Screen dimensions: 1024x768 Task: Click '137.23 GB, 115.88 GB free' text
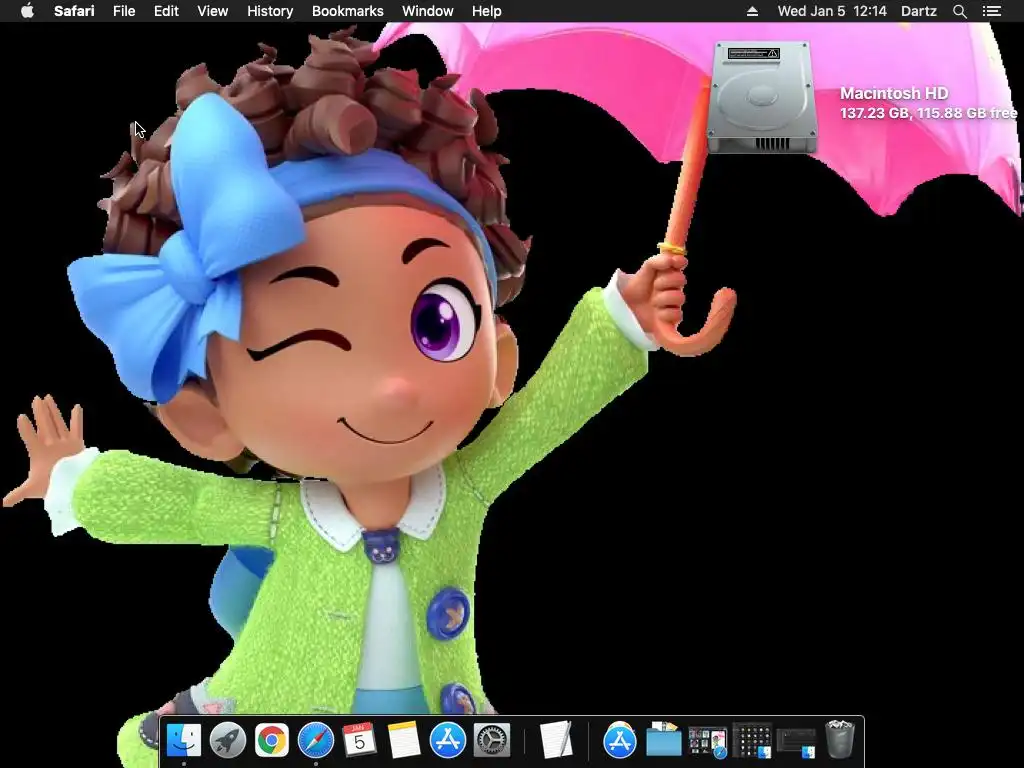click(928, 113)
